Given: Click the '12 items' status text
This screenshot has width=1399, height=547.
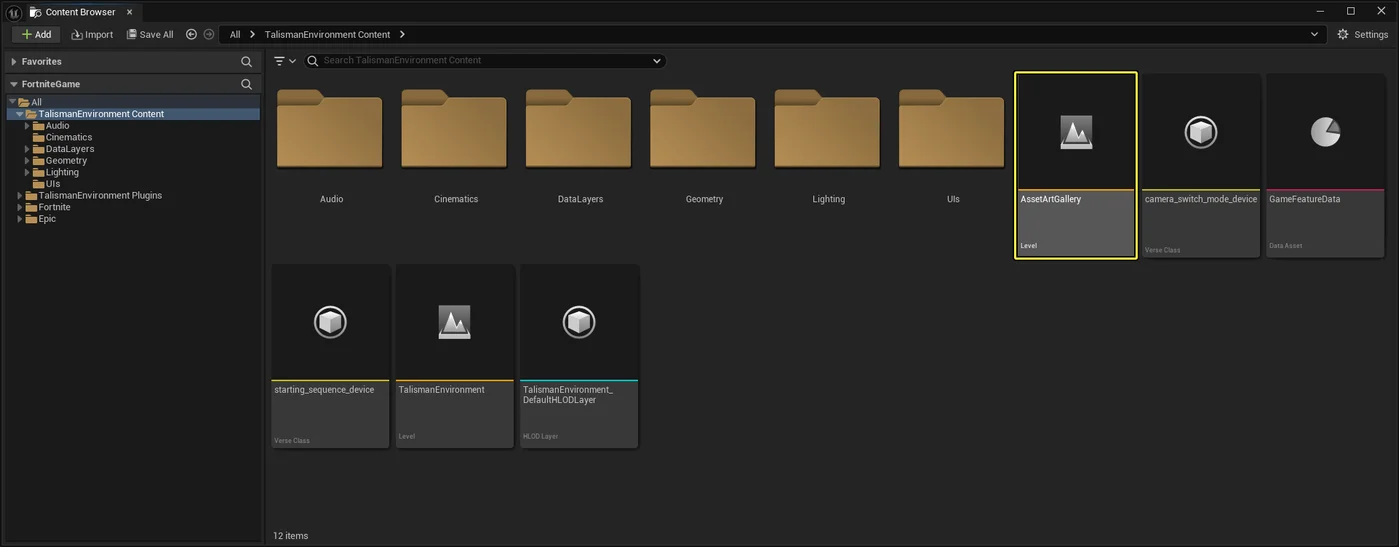Looking at the screenshot, I should pyautogui.click(x=291, y=536).
